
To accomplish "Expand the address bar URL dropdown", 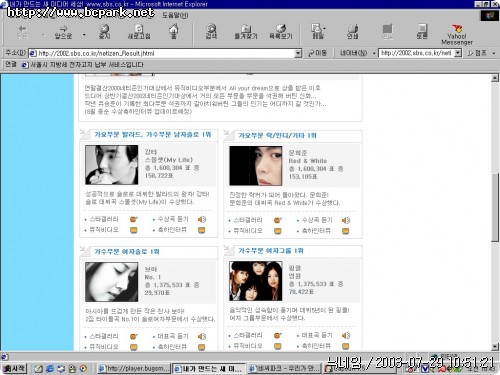I will [x=298, y=53].
